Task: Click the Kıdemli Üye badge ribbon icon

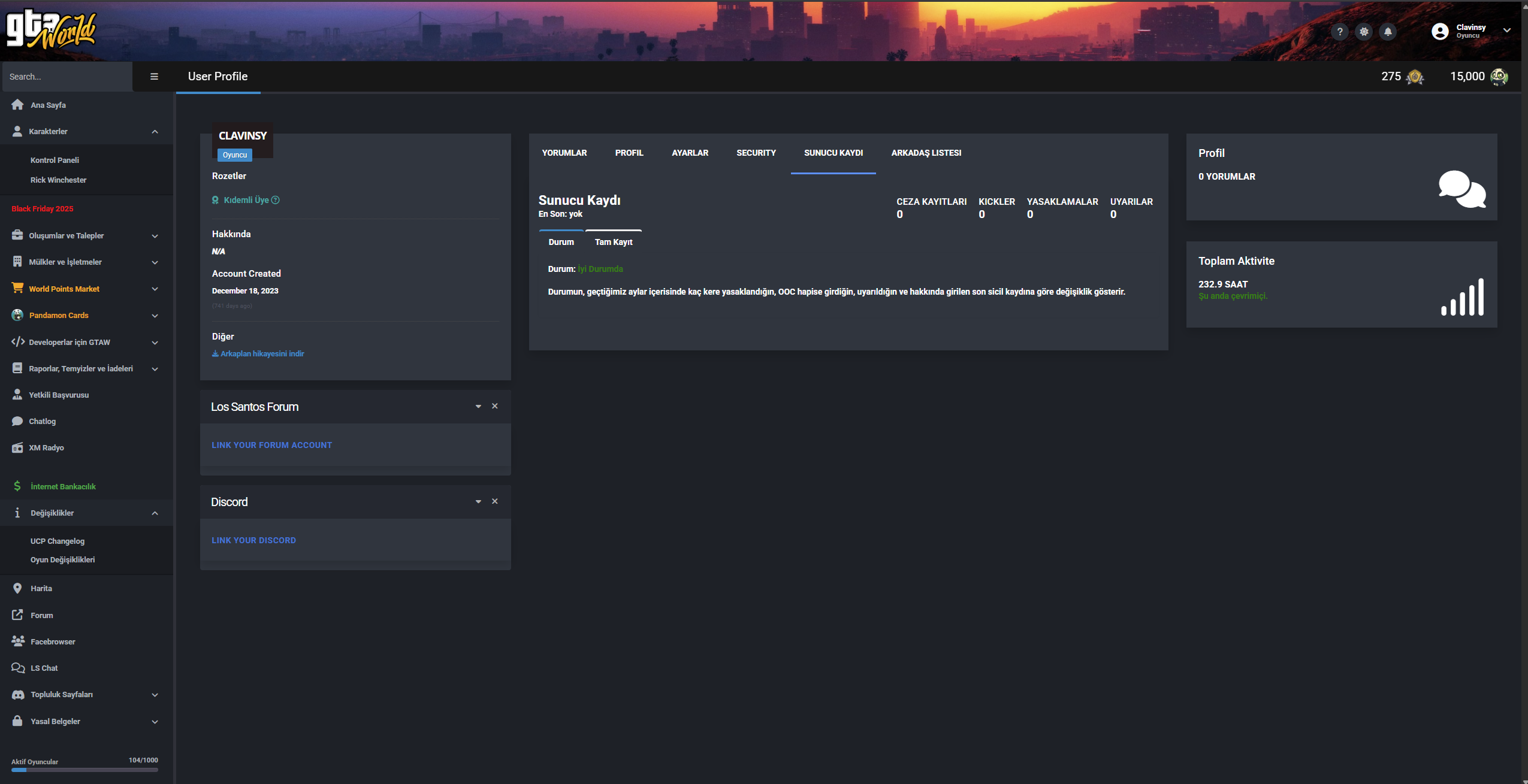Action: tap(215, 200)
